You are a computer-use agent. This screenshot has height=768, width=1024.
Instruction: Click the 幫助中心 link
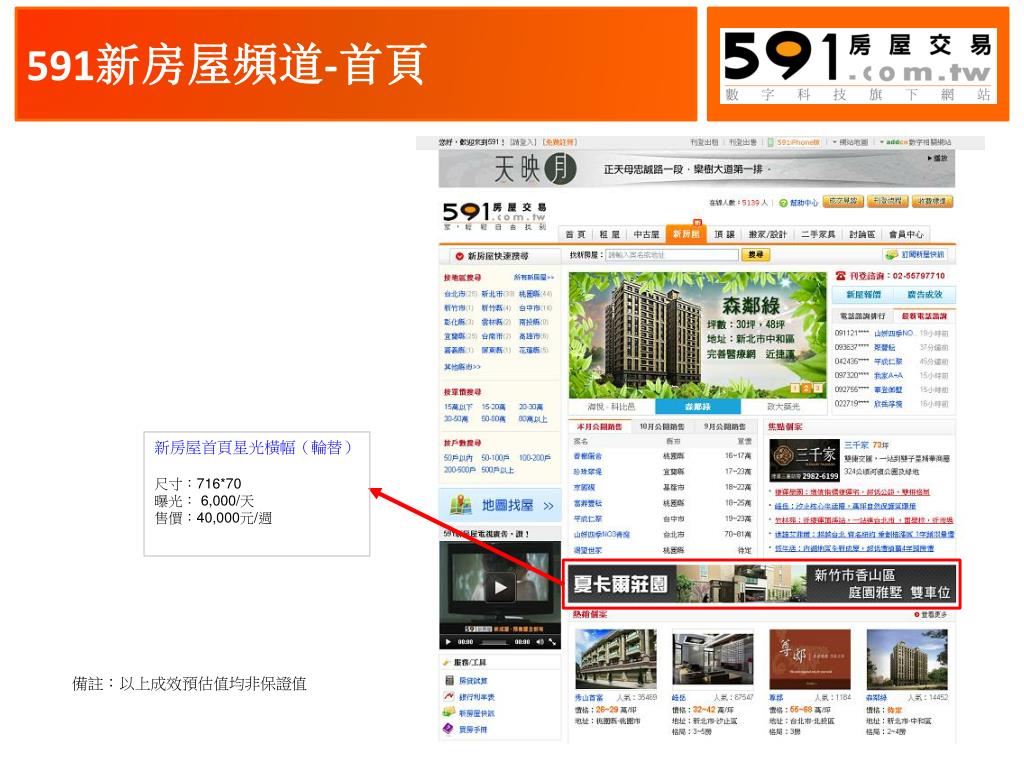[804, 203]
